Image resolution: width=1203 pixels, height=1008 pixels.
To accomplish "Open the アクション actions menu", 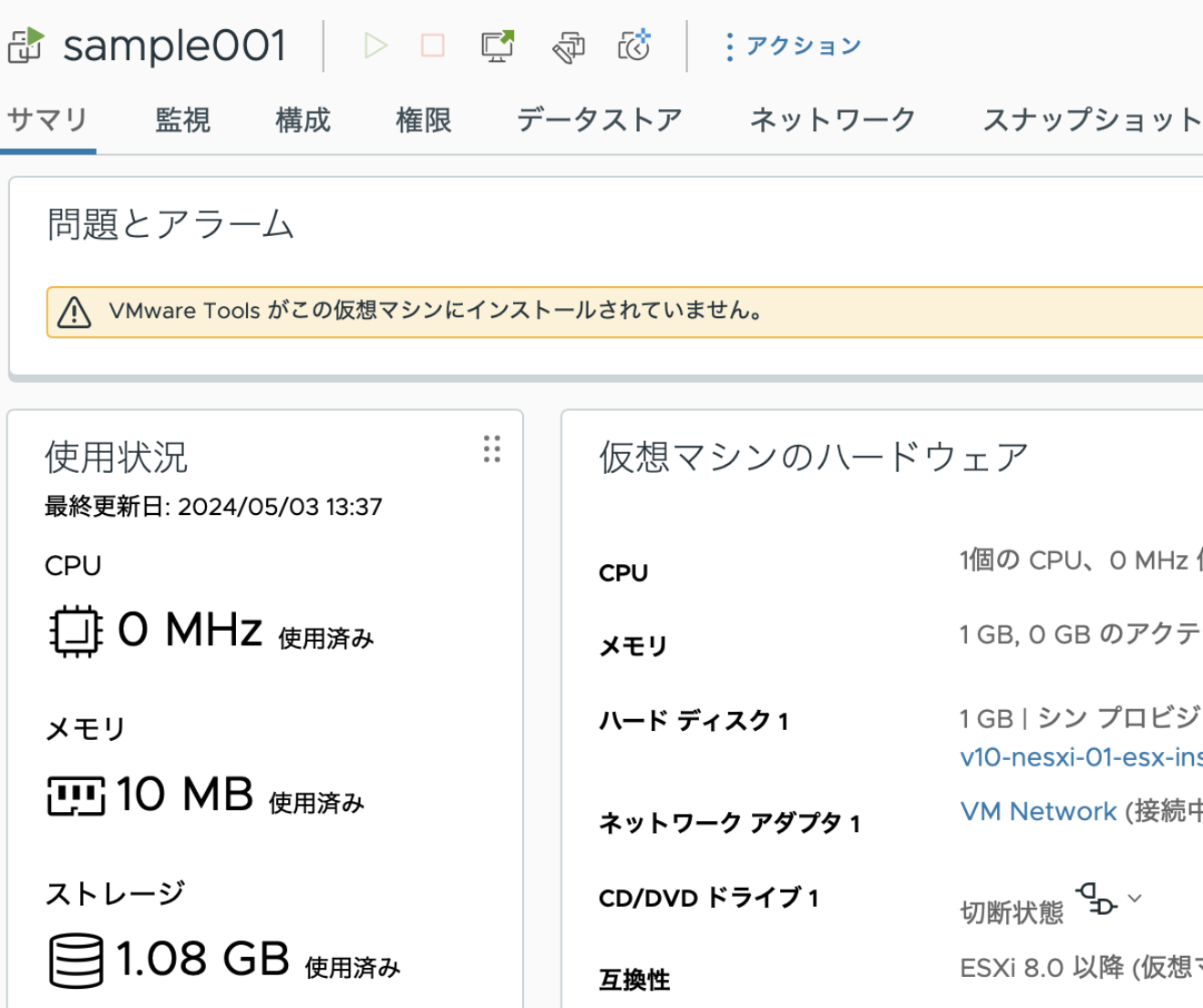I will tap(795, 45).
